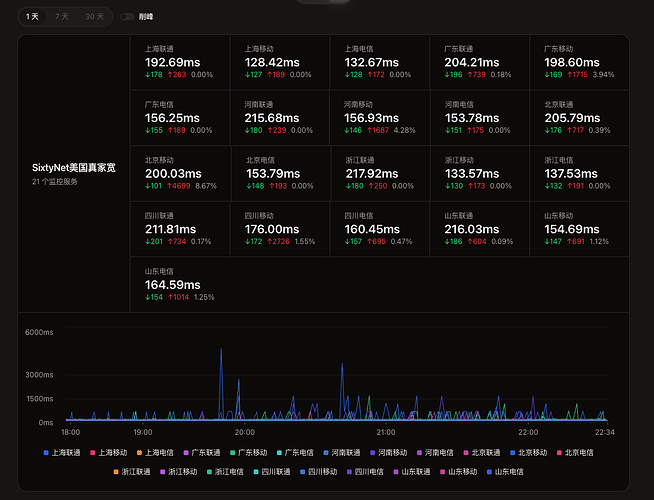
Task: Select the 广东移动 198.60ms card
Action: 579,62
